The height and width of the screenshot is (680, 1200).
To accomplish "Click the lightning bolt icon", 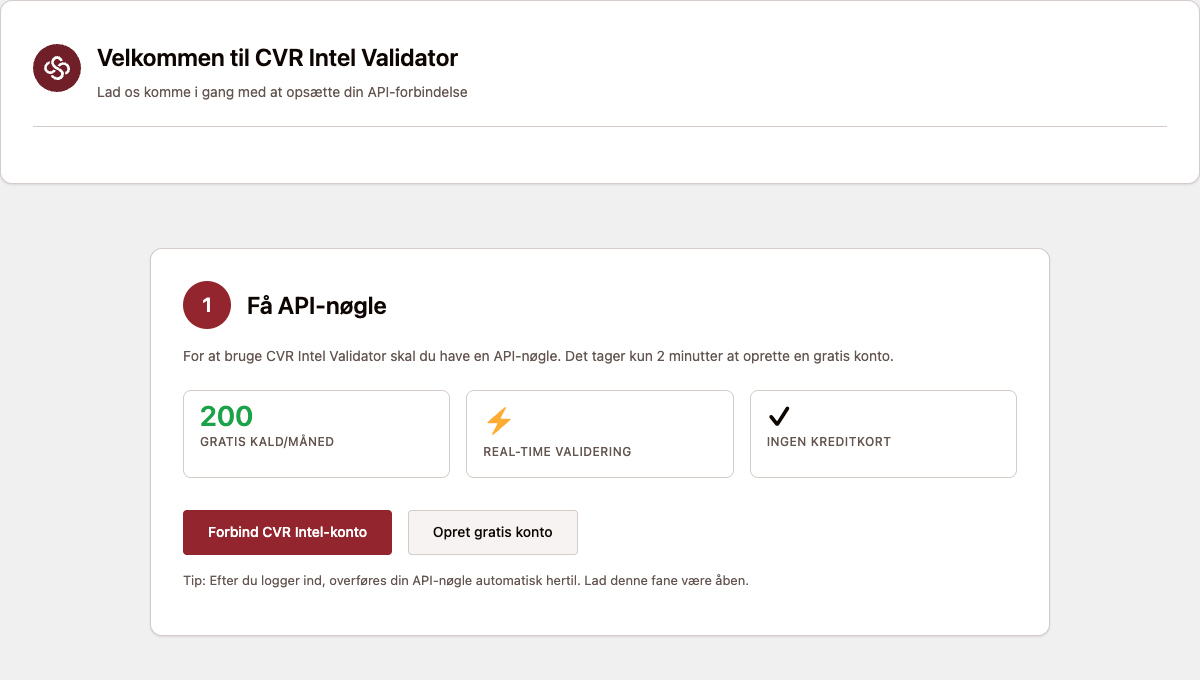I will pos(498,421).
